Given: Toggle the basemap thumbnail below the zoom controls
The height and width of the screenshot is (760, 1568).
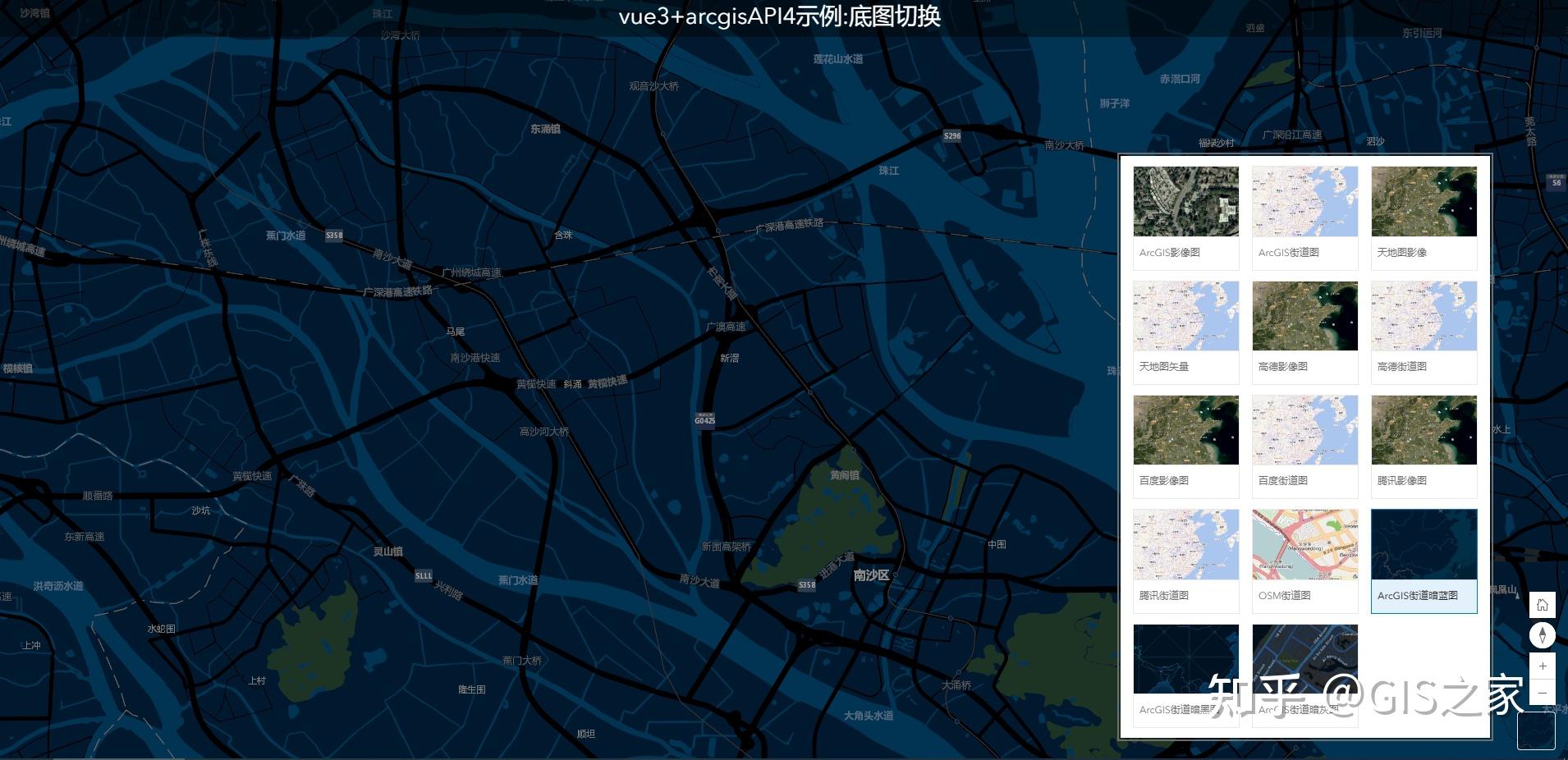Looking at the screenshot, I should pyautogui.click(x=1536, y=730).
